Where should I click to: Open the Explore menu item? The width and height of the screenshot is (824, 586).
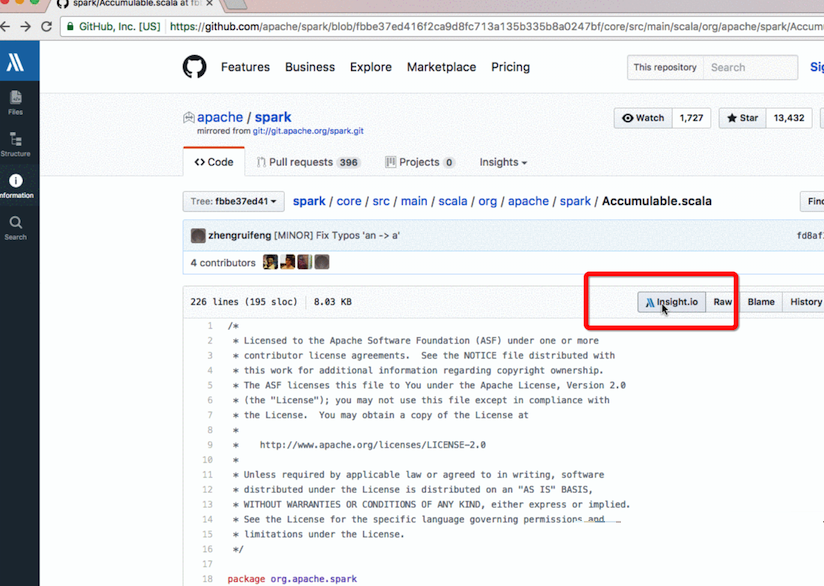point(371,67)
